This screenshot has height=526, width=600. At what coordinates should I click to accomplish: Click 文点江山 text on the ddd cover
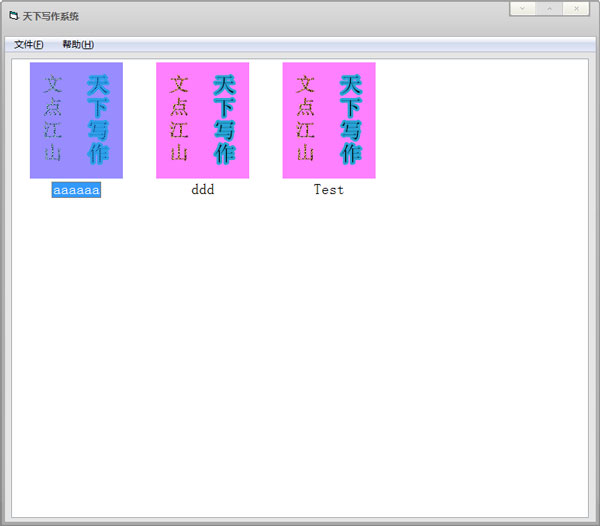[x=179, y=119]
